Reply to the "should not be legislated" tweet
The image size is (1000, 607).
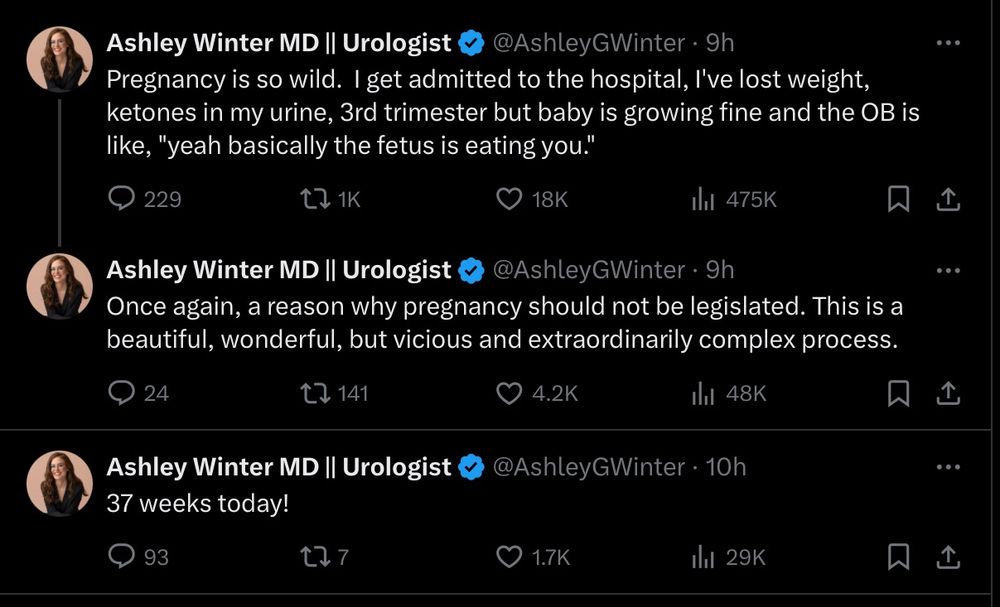[x=121, y=393]
